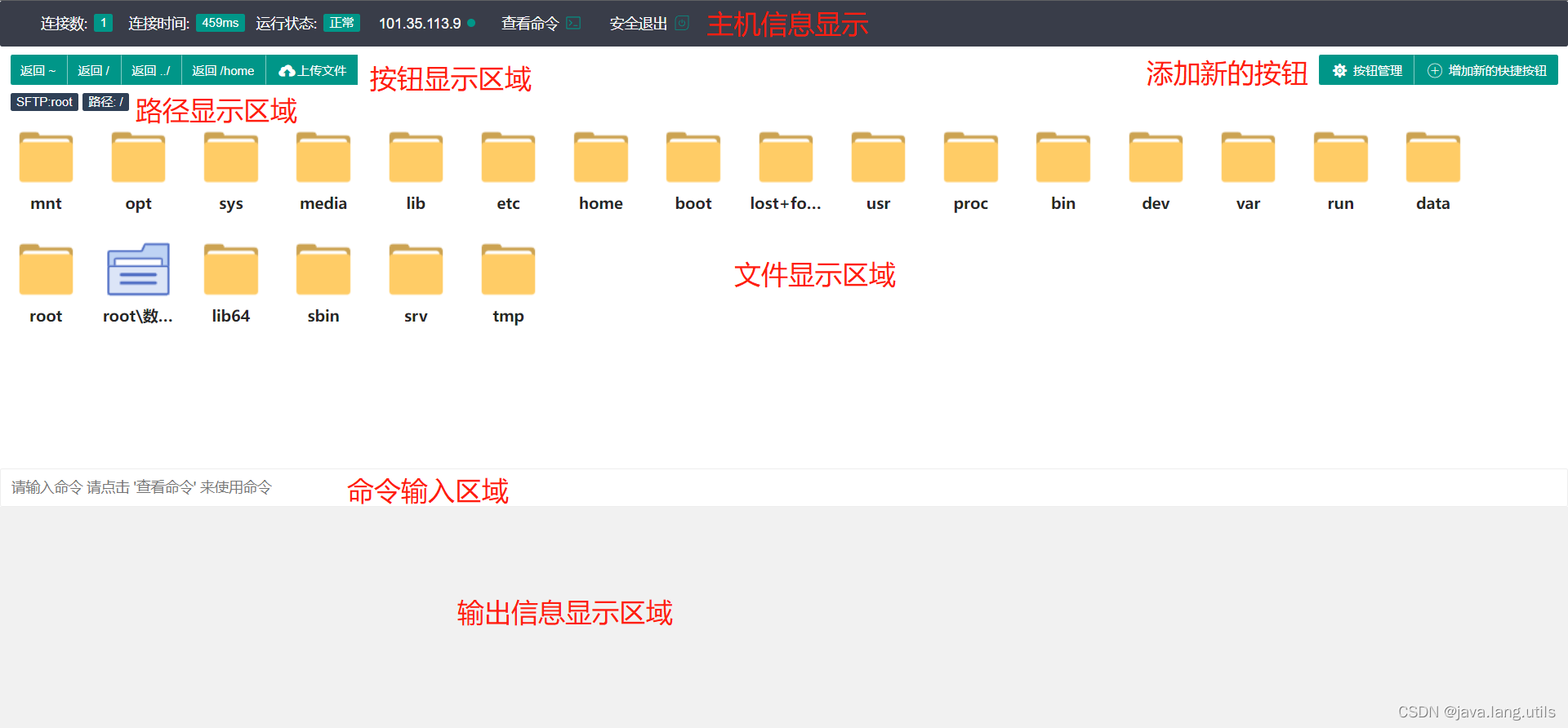Open the sys folder

[x=231, y=157]
